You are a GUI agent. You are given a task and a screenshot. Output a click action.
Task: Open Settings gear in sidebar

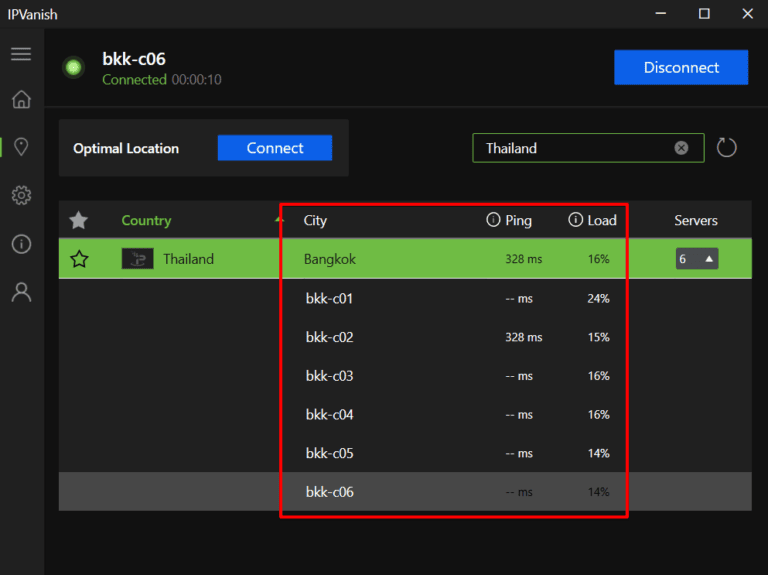[x=21, y=195]
